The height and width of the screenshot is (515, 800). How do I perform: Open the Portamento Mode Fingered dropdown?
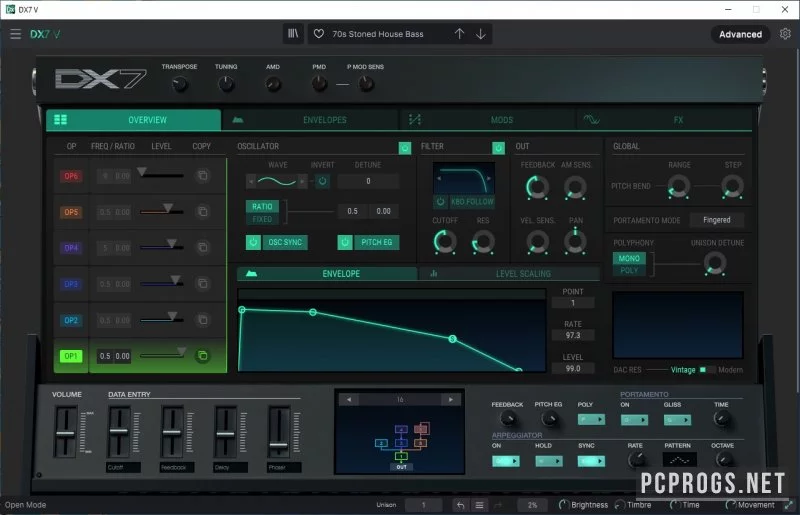point(716,220)
